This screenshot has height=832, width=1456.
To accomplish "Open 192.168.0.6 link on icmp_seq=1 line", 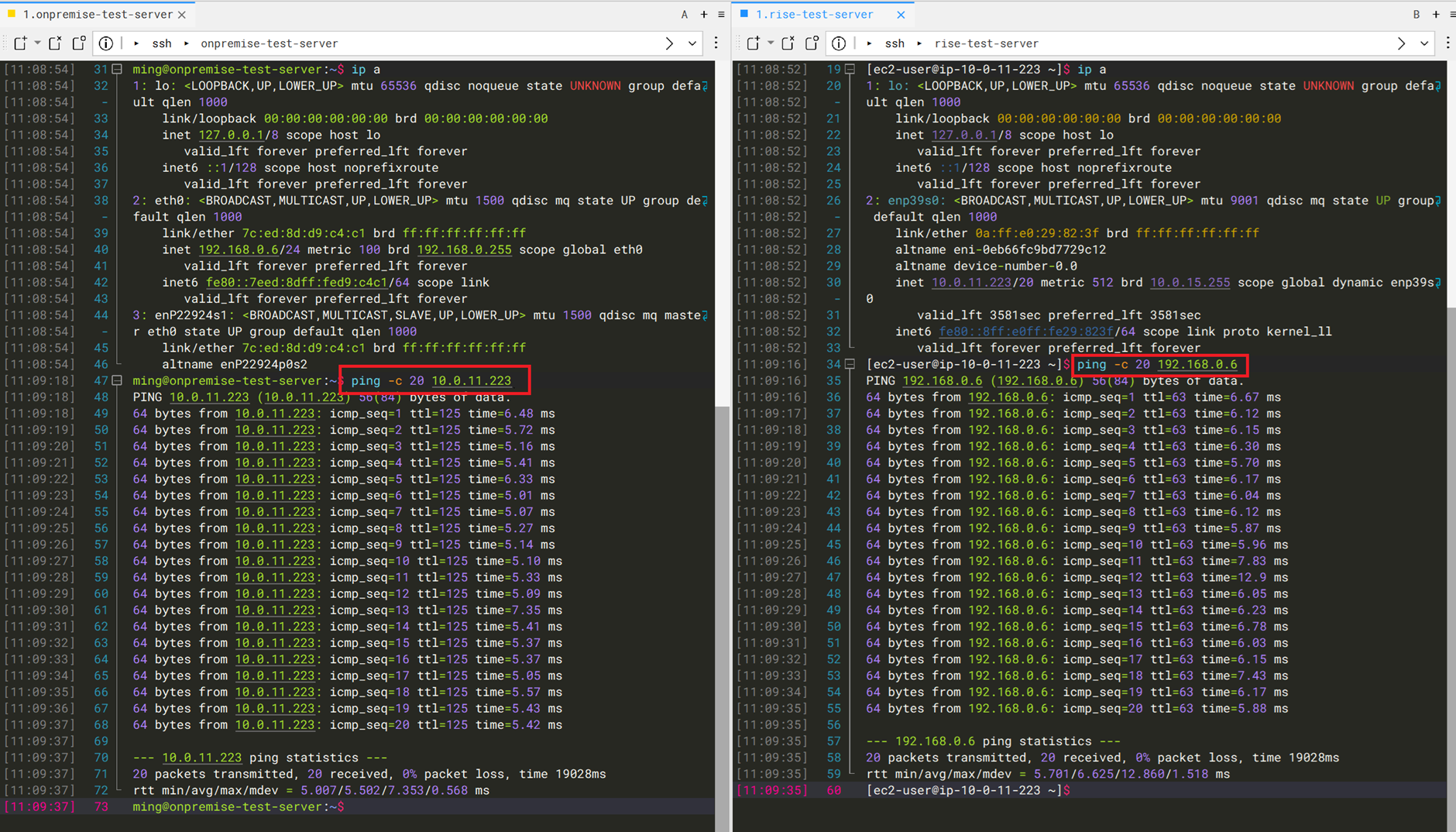I will click(x=1008, y=397).
